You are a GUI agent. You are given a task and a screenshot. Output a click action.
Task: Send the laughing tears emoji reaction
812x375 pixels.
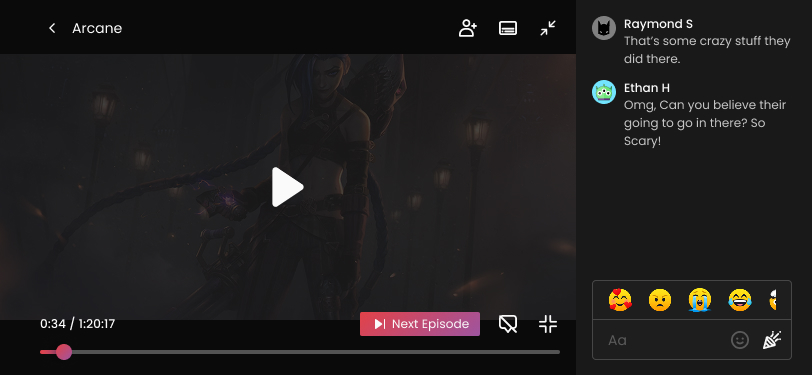pos(740,299)
